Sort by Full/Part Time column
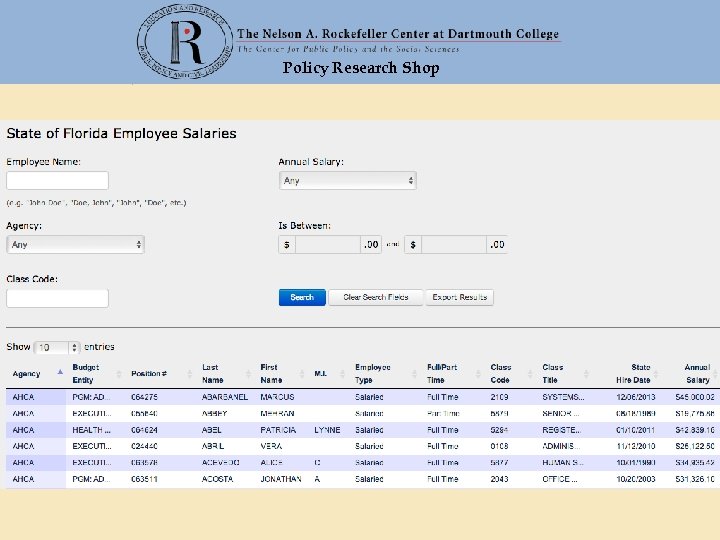This screenshot has height=540, width=720. pyautogui.click(x=442, y=374)
